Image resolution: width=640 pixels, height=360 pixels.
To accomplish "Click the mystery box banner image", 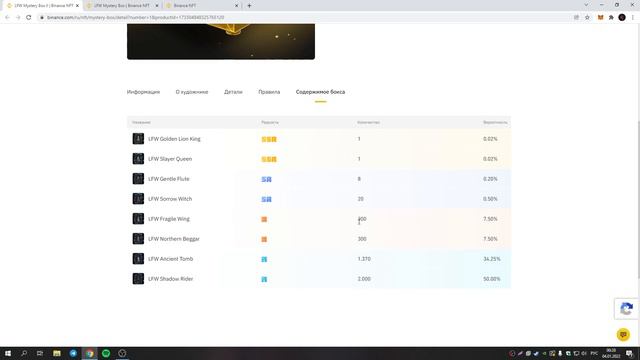I will [x=221, y=42].
